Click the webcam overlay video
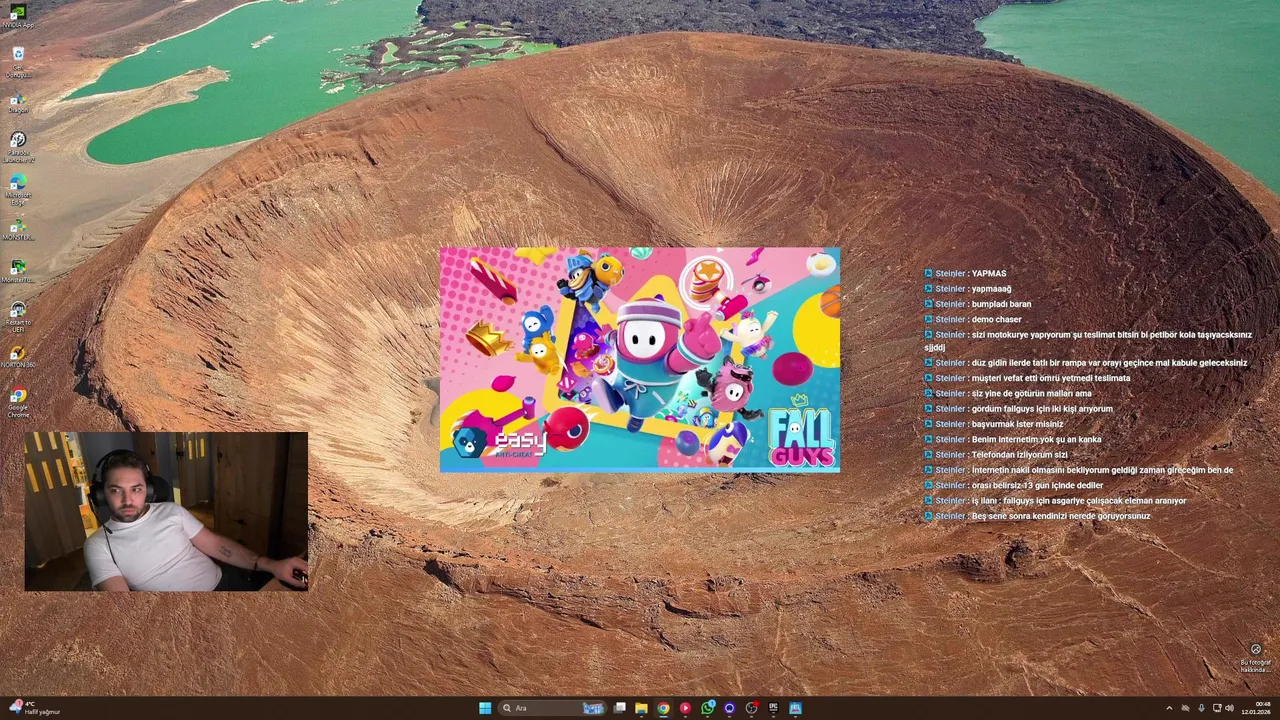This screenshot has height=720, width=1280. click(x=166, y=511)
